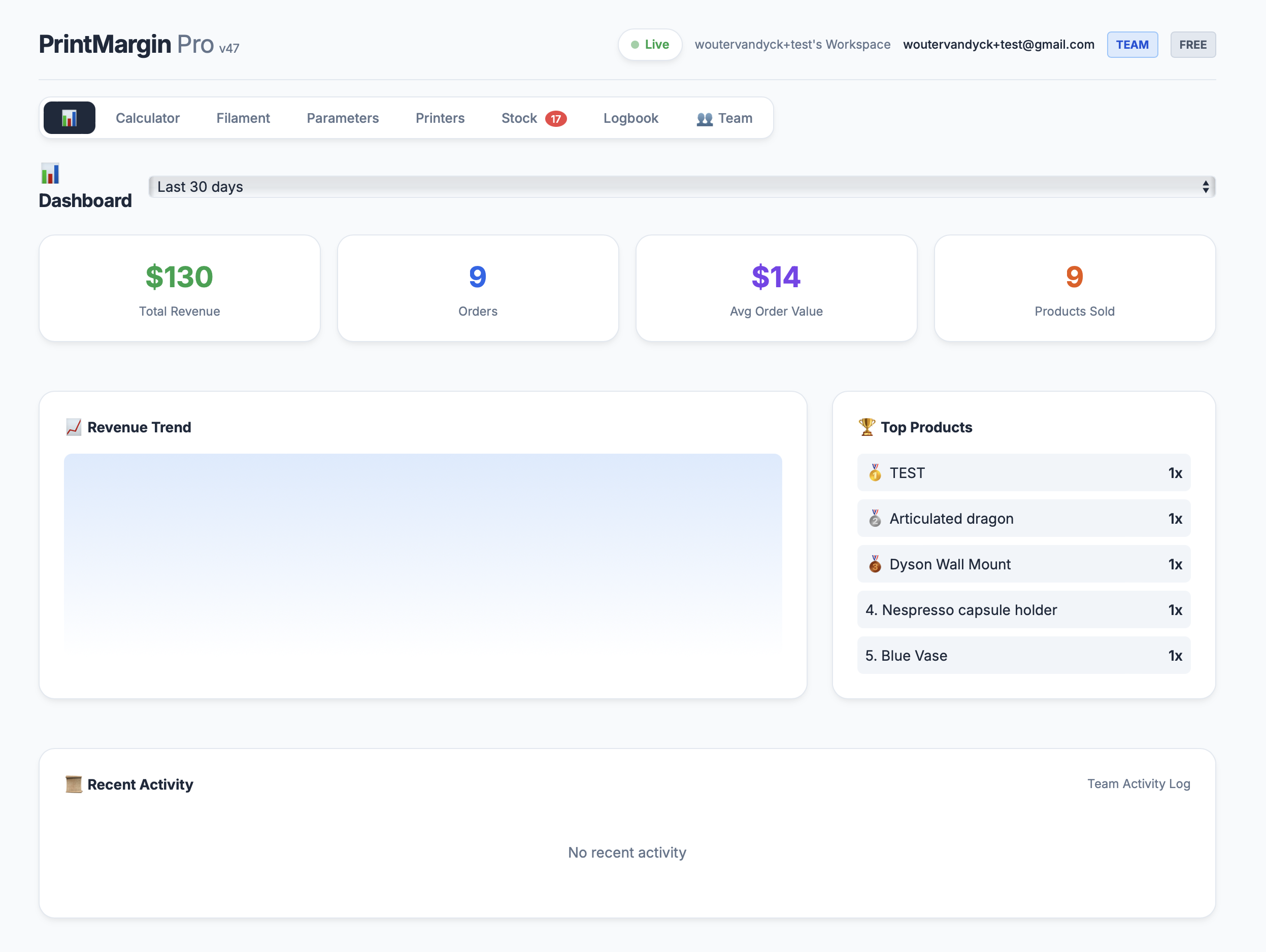Image resolution: width=1266 pixels, height=952 pixels.
Task: Click the red 17 Stock notification badge
Action: (x=555, y=118)
